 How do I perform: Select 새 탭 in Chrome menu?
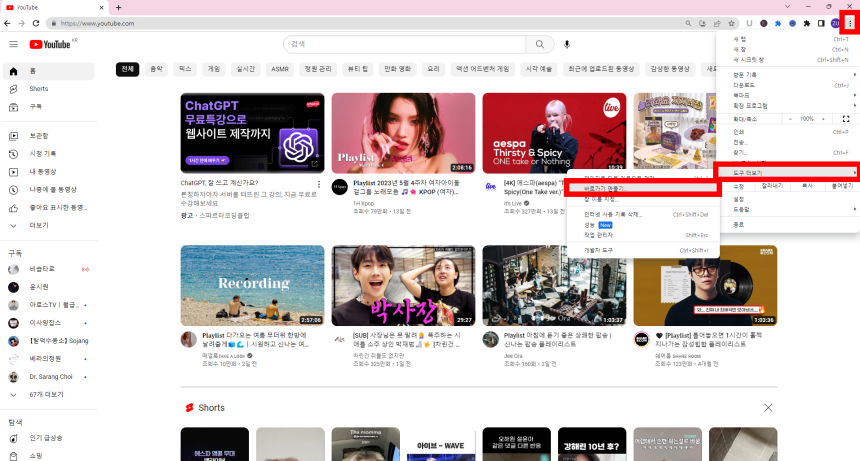click(x=788, y=39)
